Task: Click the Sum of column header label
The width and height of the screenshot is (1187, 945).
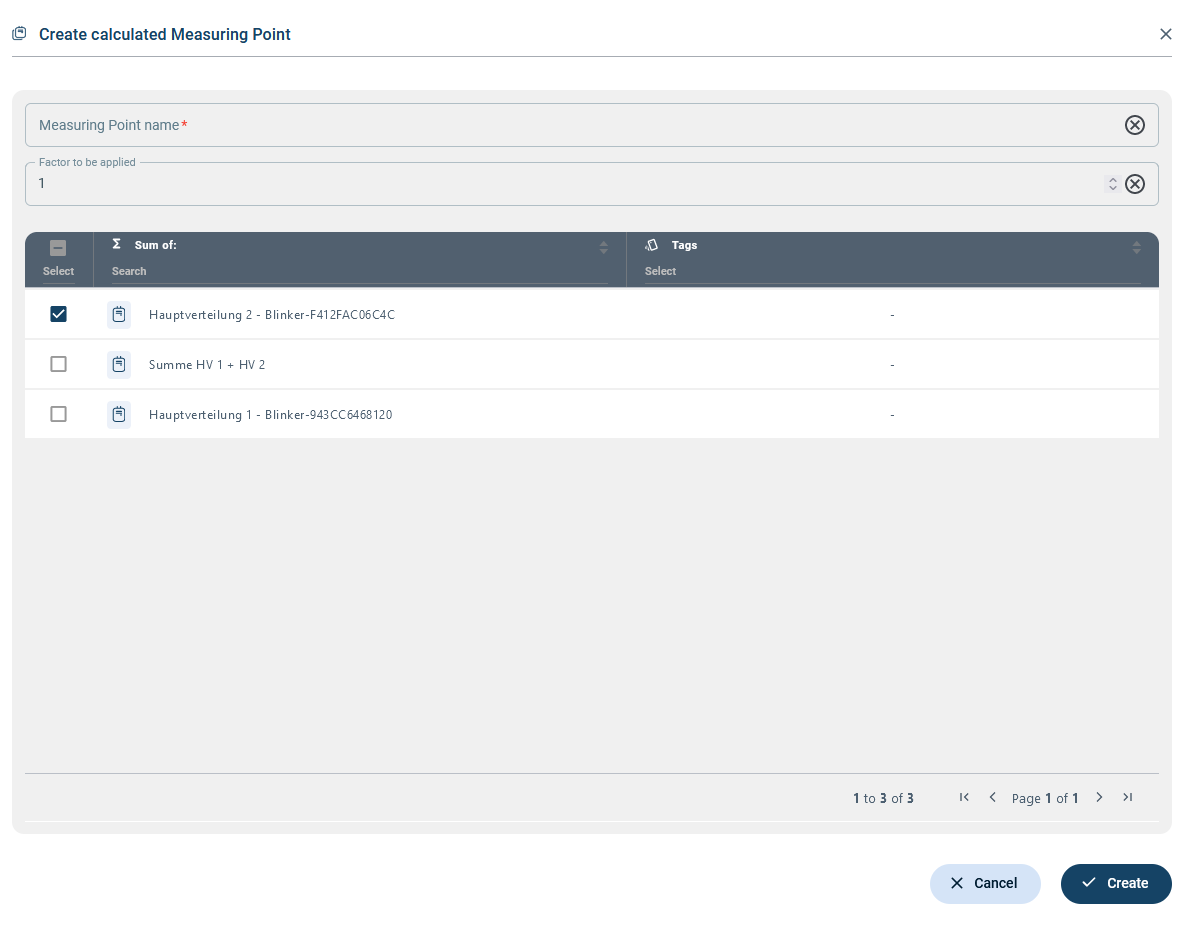Action: click(x=155, y=245)
